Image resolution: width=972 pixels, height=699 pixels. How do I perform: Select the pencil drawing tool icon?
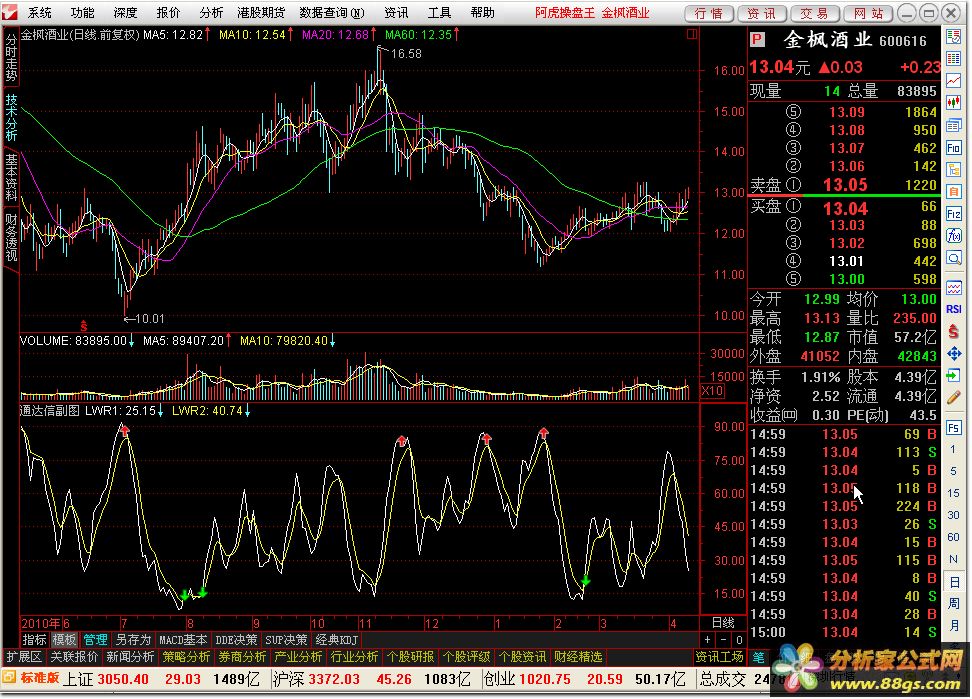(953, 398)
